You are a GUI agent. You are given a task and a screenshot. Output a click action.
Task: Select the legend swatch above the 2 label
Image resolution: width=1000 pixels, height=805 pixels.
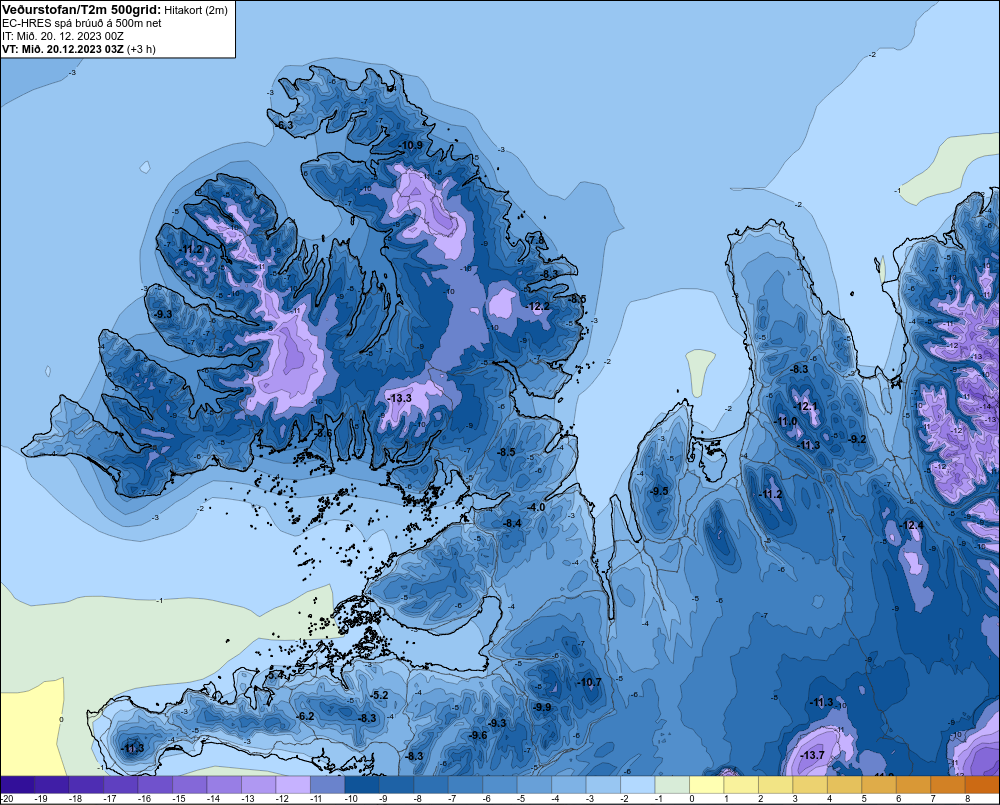tap(775, 785)
